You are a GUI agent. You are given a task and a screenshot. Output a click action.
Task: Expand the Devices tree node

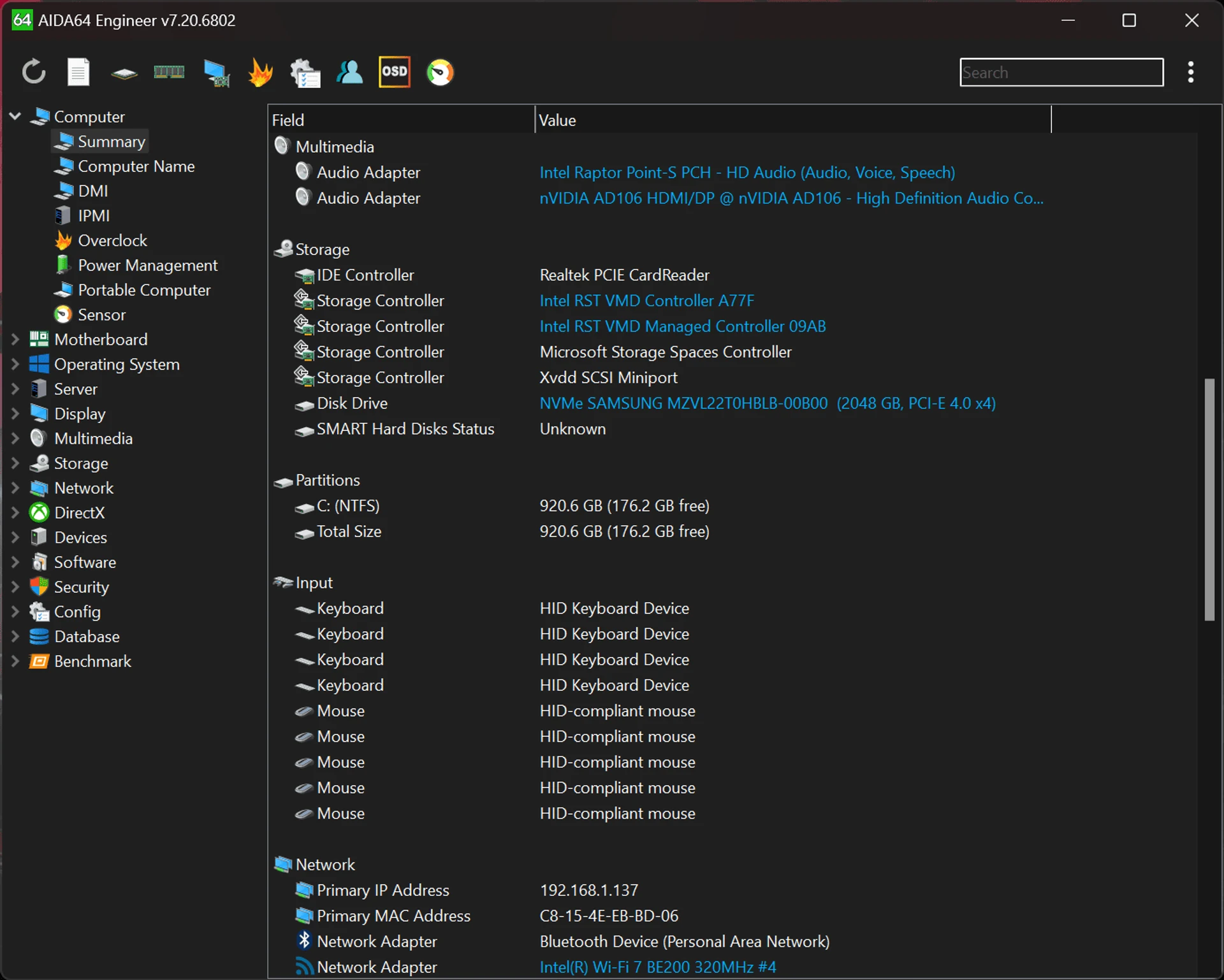coord(15,538)
